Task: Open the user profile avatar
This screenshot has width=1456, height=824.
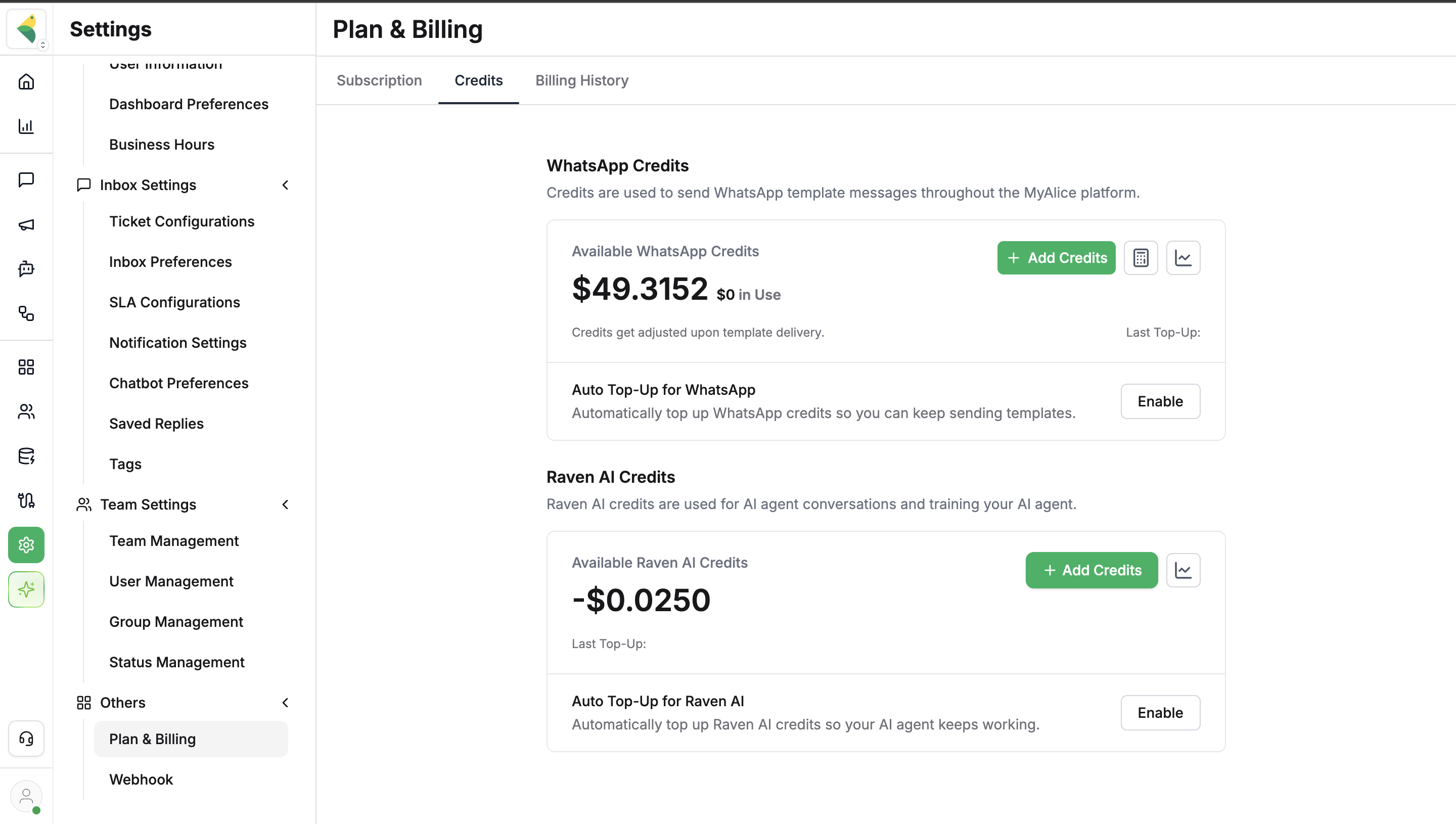Action: (x=26, y=796)
